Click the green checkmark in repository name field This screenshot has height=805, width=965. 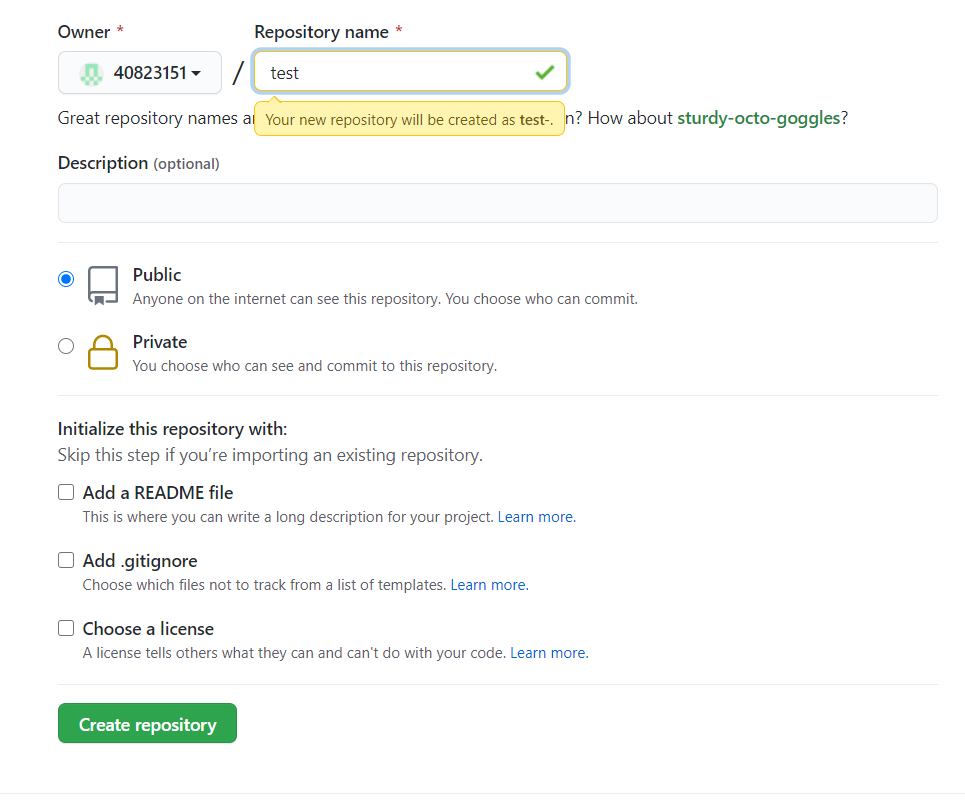click(x=544, y=72)
